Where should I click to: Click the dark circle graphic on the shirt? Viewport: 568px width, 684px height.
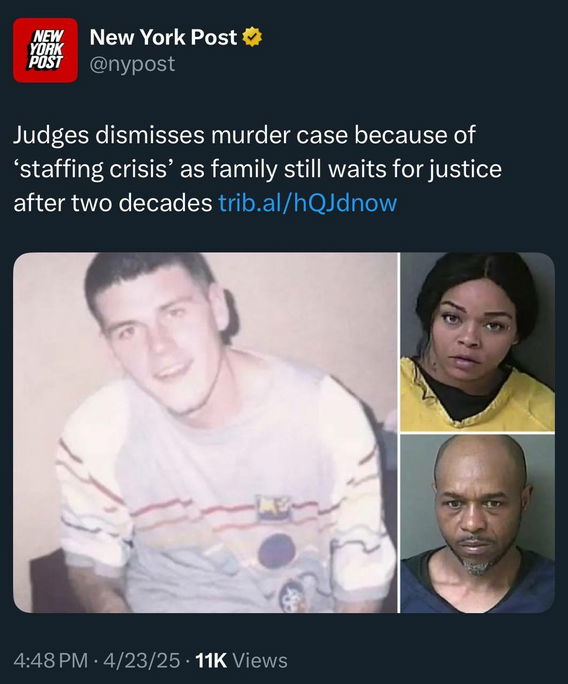[x=276, y=551]
